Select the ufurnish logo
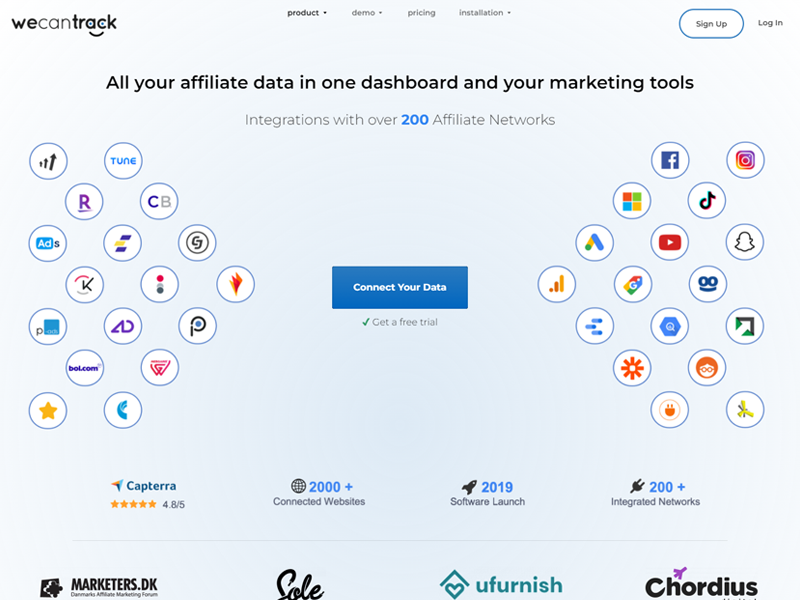 501,585
